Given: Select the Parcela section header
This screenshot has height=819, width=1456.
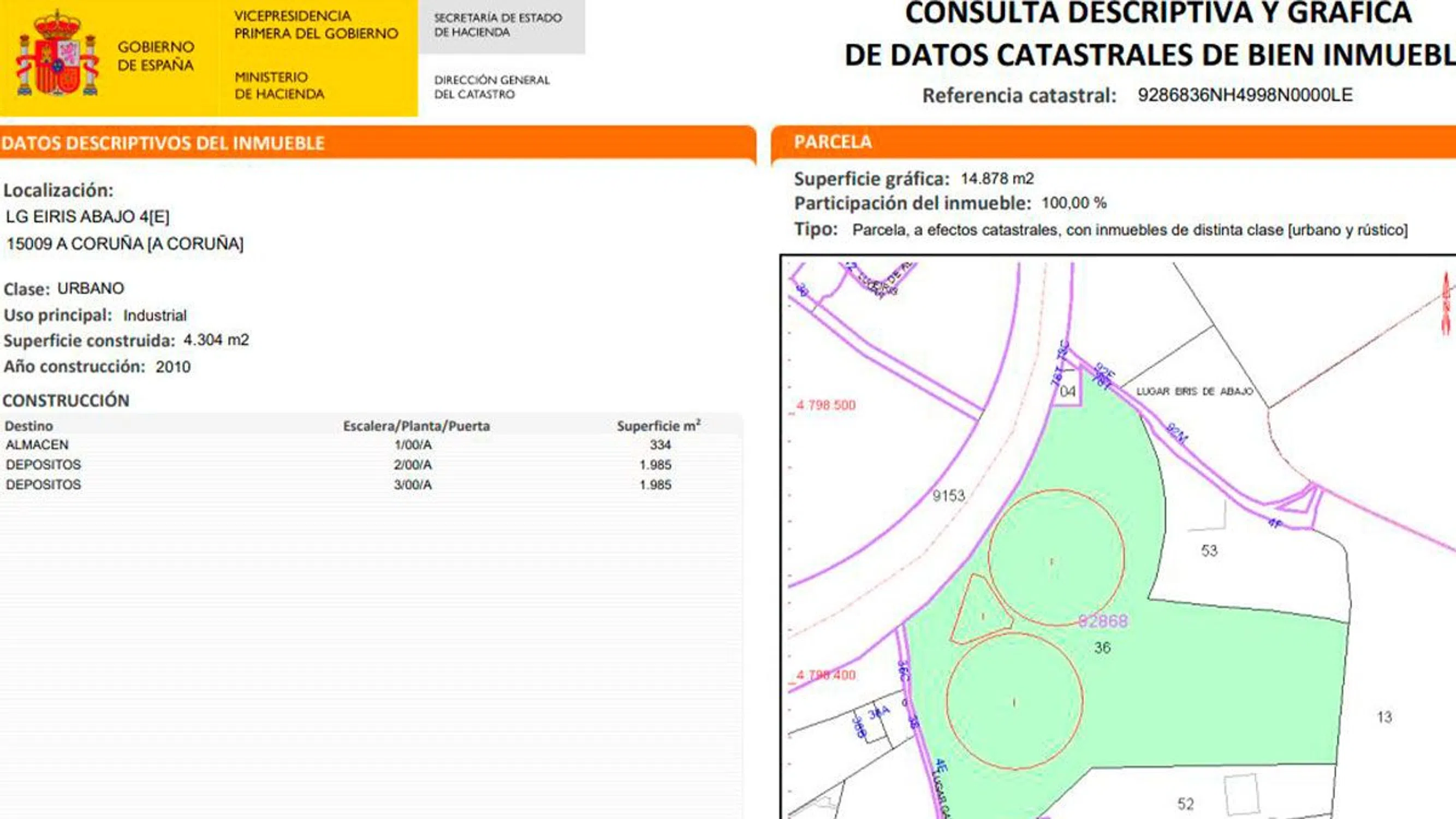Looking at the screenshot, I should point(833,141).
